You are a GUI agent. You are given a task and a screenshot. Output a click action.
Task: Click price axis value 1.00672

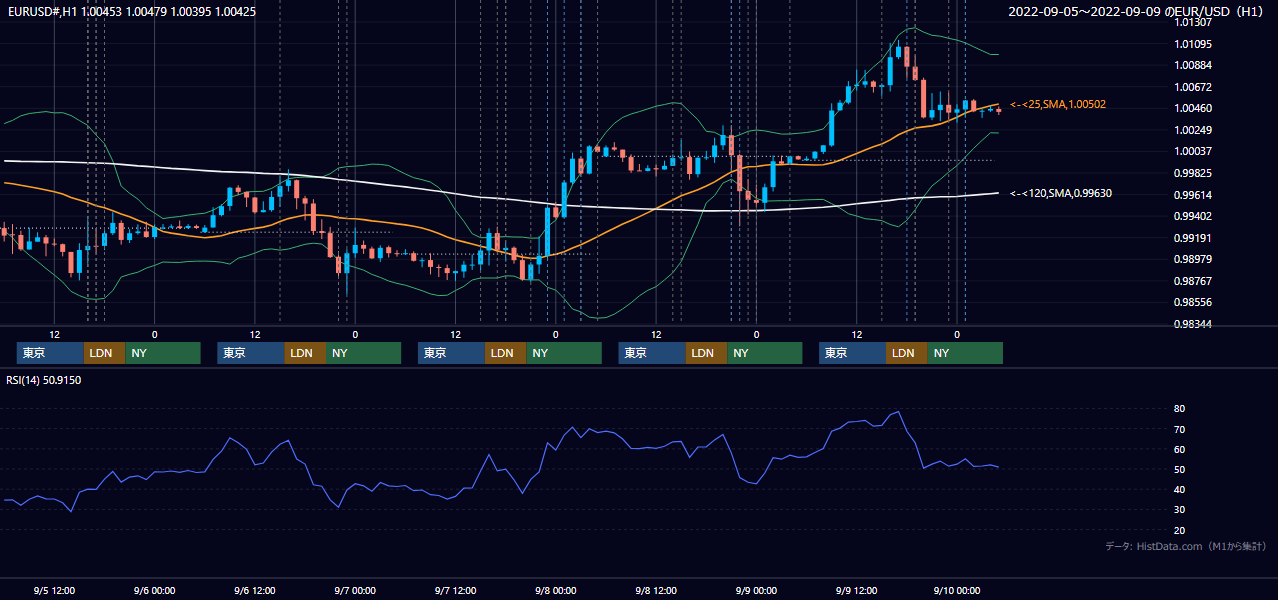pos(1193,87)
